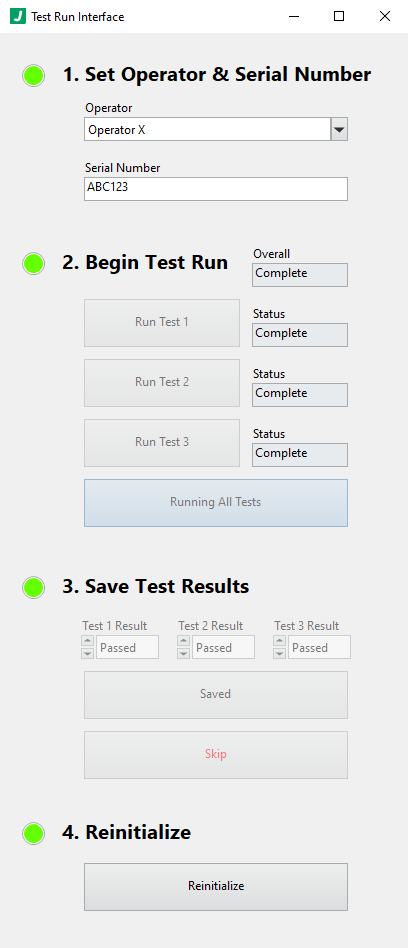This screenshot has width=408, height=948.
Task: Click the Overall status Complete field
Action: coord(300,274)
